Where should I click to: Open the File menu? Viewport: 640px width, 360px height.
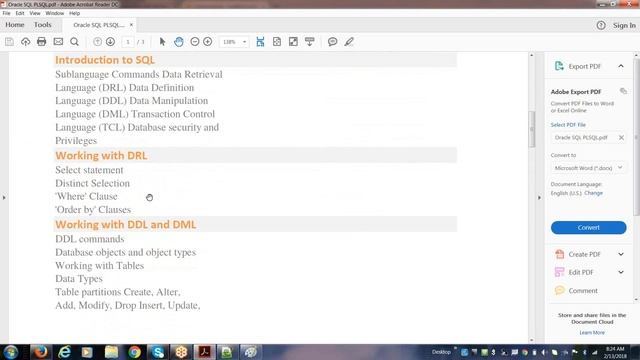(x=7, y=13)
